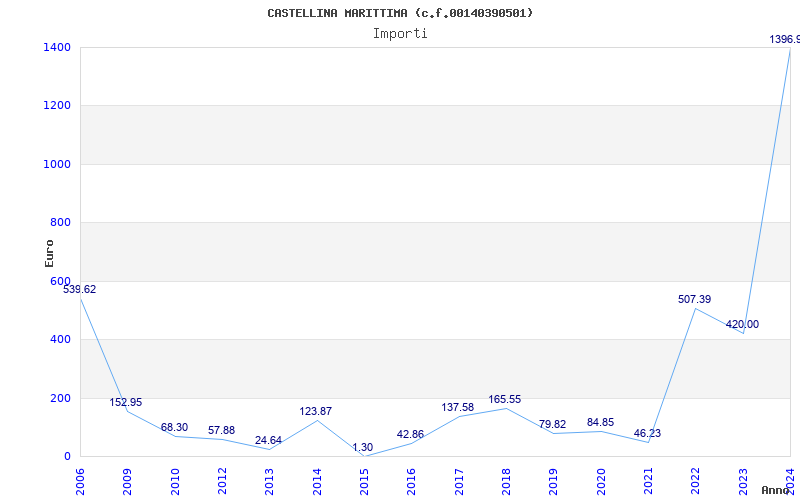Screen dimensions: 800x500
Task: Click x-axis year 2009
Action: tap(128, 482)
